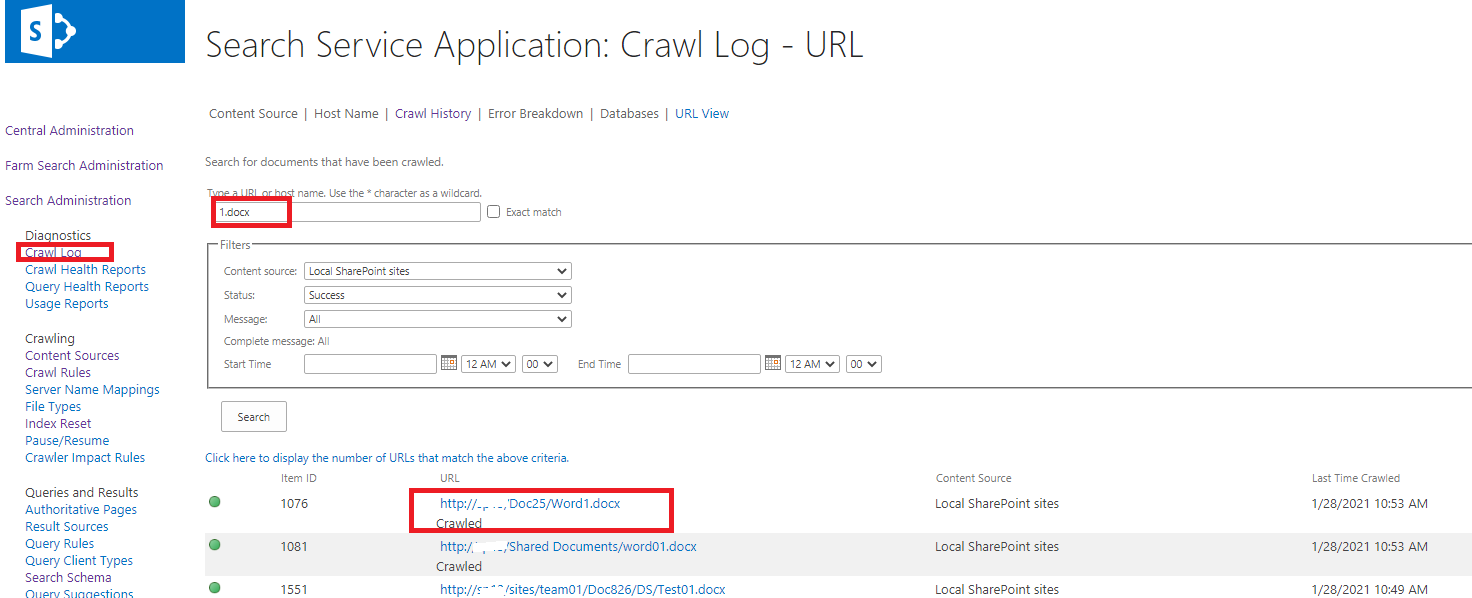Click the Search button
Screen dimensions: 1472x598
[x=254, y=417]
